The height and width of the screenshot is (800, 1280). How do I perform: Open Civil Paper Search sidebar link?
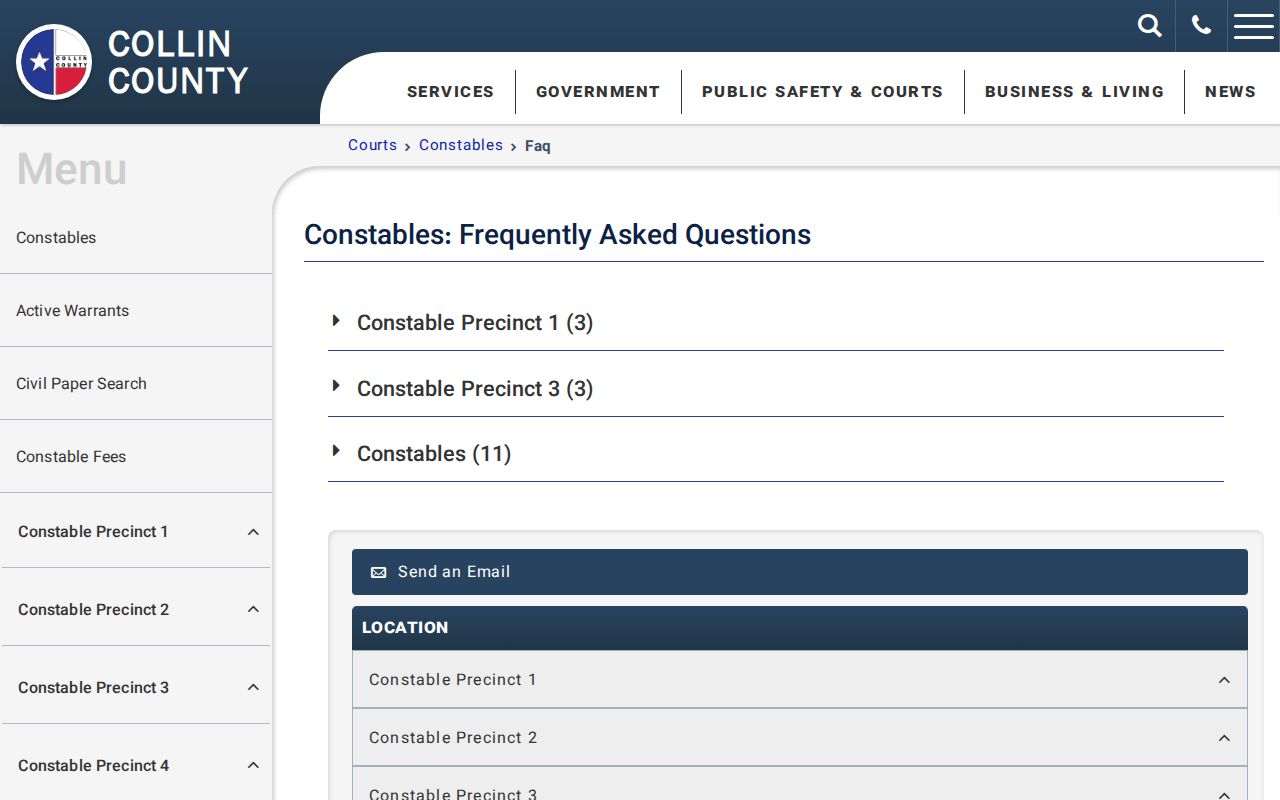coord(81,384)
